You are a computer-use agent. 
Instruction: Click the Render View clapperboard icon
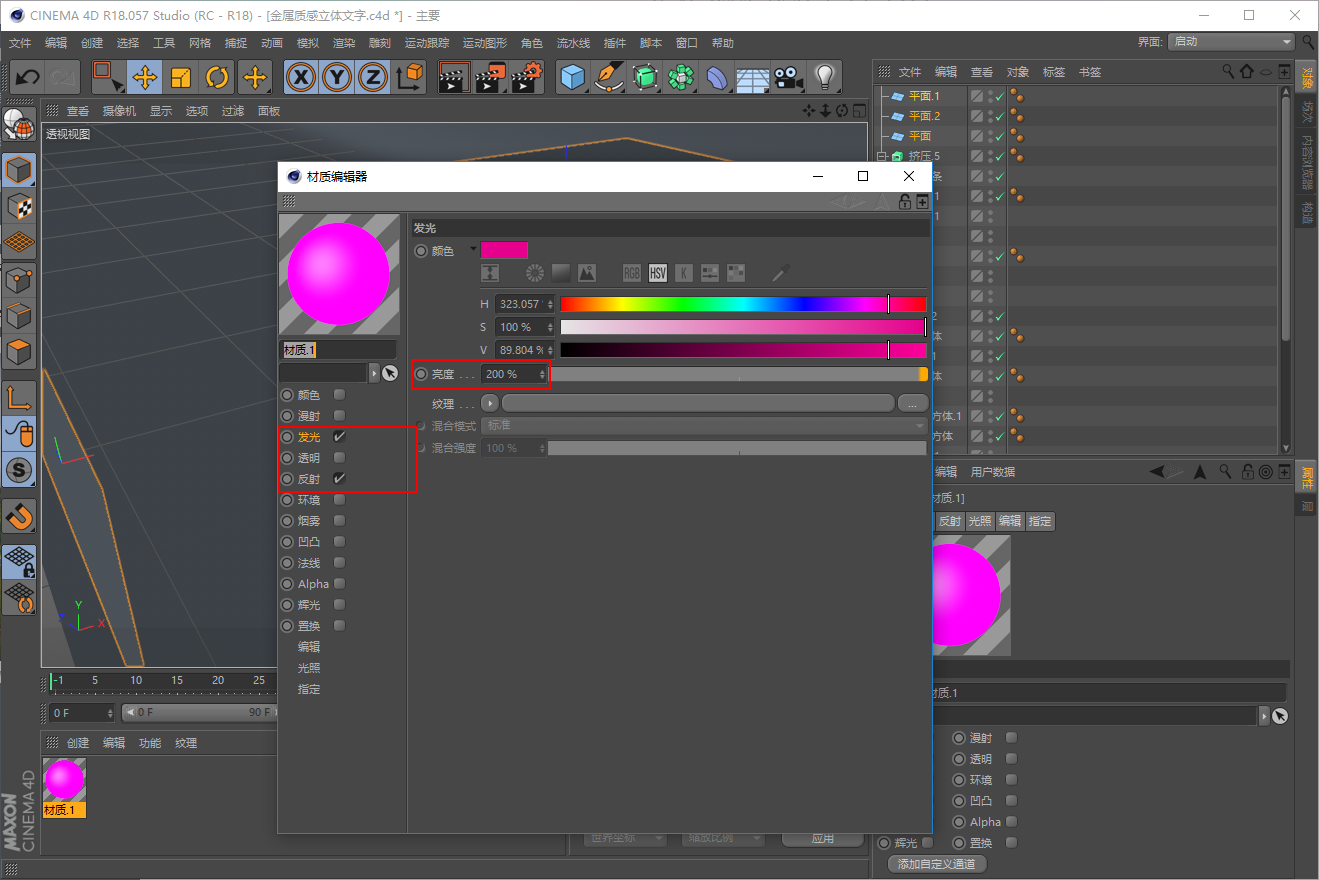tap(455, 77)
